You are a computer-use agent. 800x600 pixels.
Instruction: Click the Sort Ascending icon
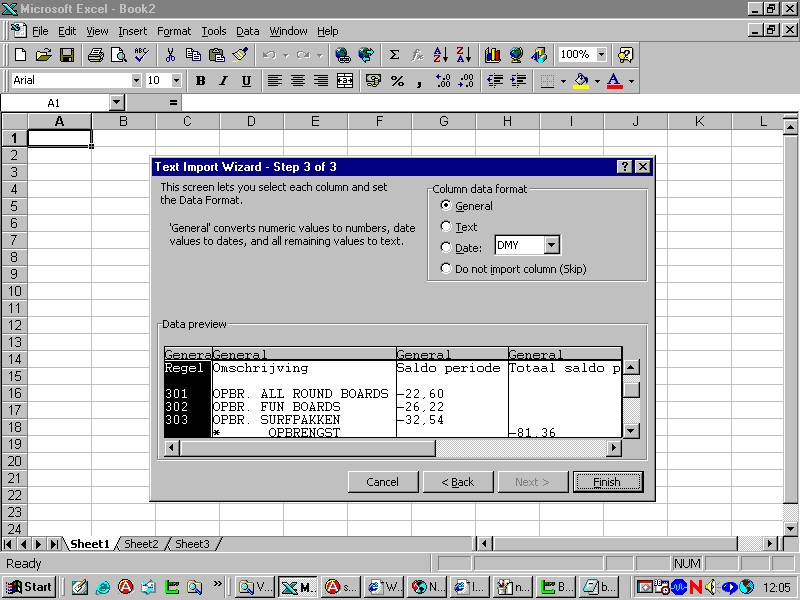tap(441, 55)
